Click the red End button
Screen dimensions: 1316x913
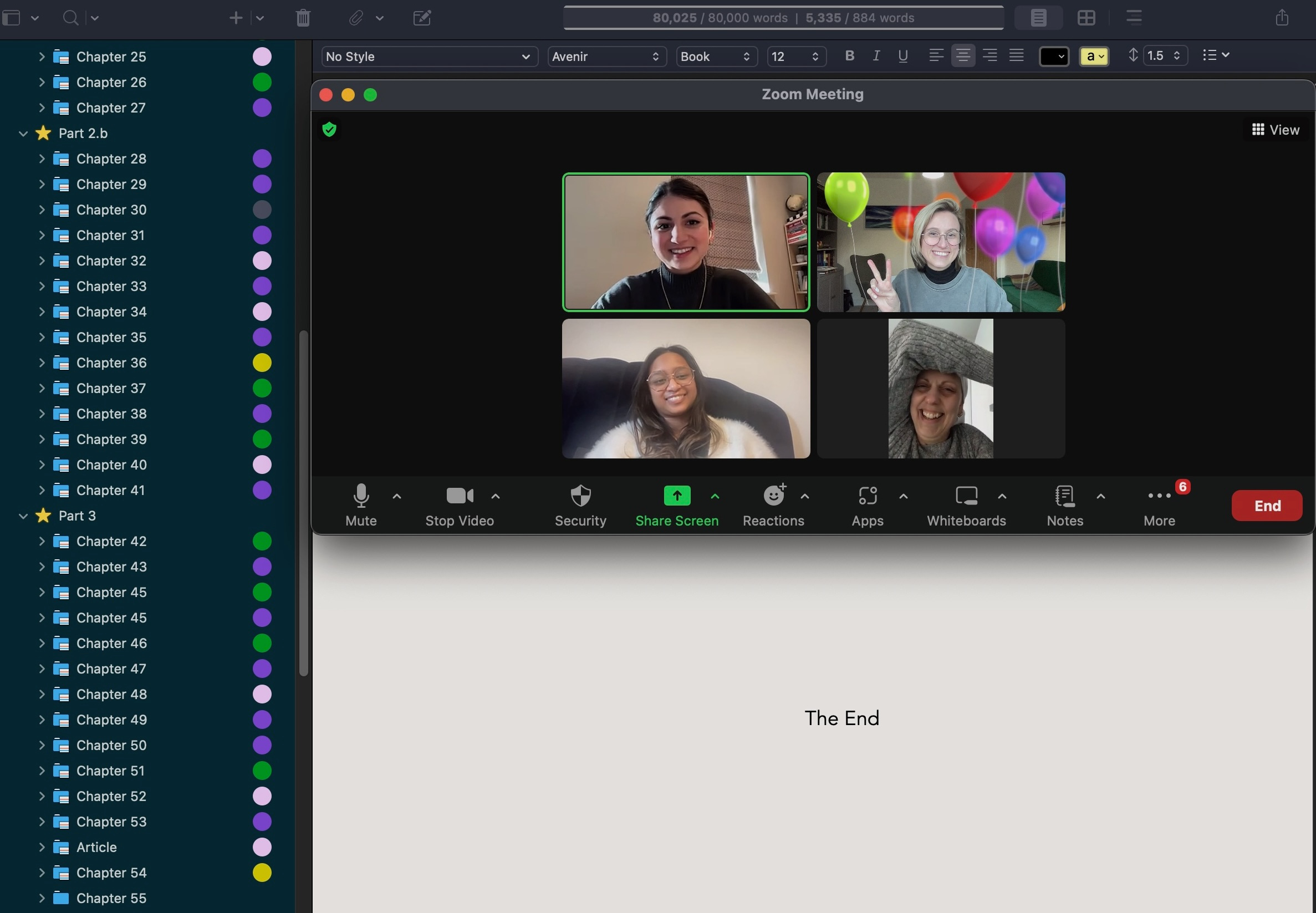(x=1267, y=506)
